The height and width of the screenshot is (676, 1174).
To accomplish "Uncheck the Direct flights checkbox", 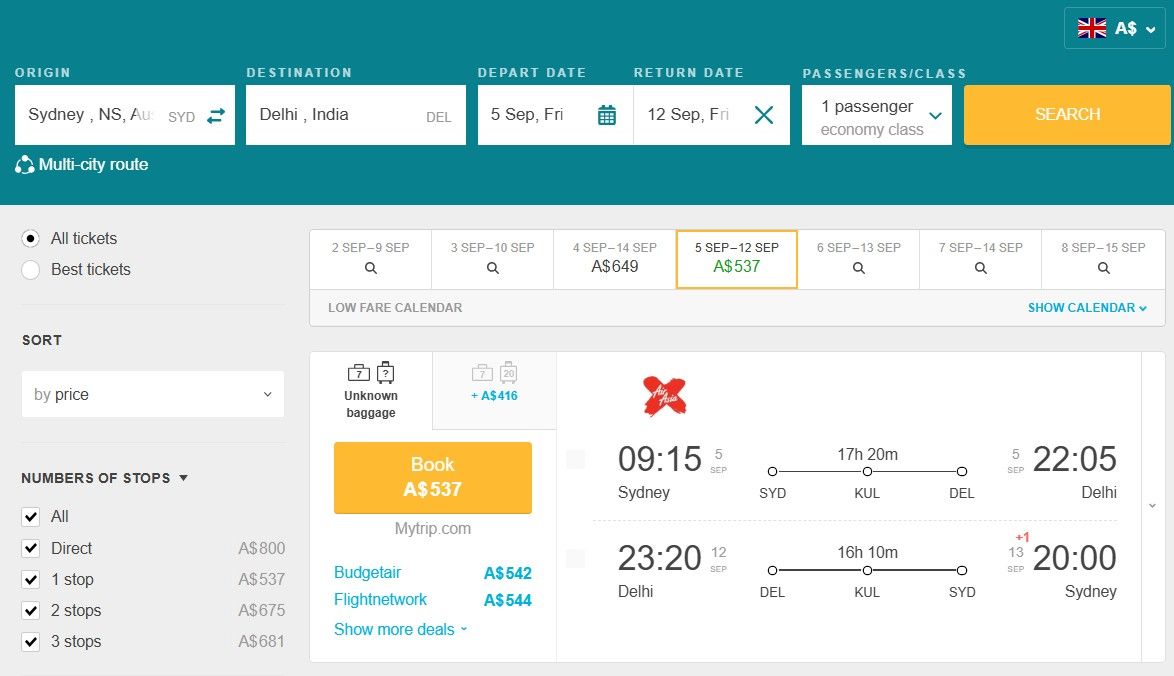I will click(31, 549).
